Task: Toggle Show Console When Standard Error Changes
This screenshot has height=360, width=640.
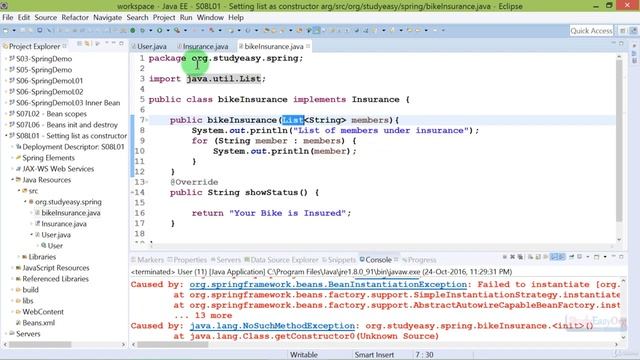Action: 562,257
